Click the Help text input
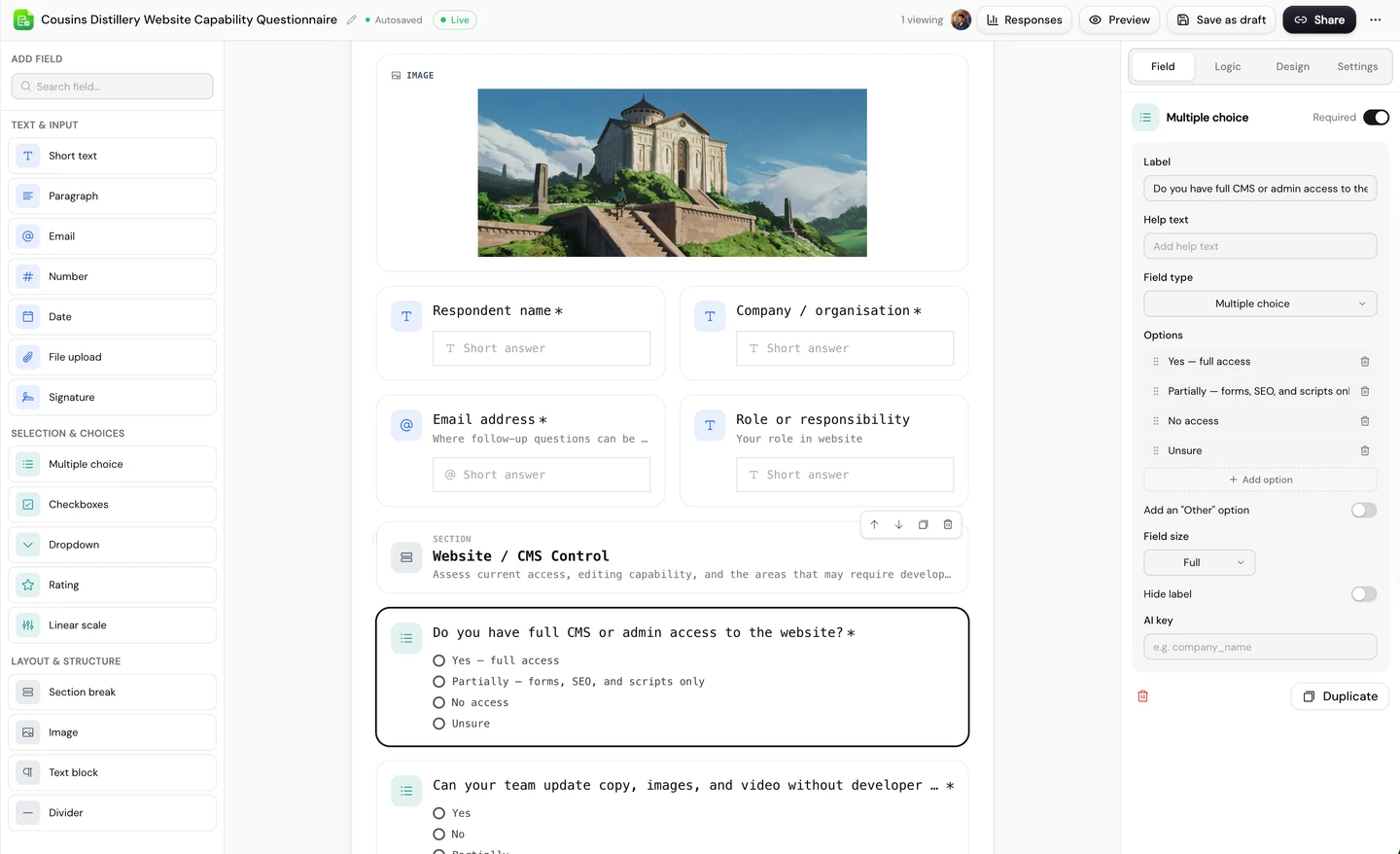Image resolution: width=1400 pixels, height=854 pixels. click(x=1260, y=246)
